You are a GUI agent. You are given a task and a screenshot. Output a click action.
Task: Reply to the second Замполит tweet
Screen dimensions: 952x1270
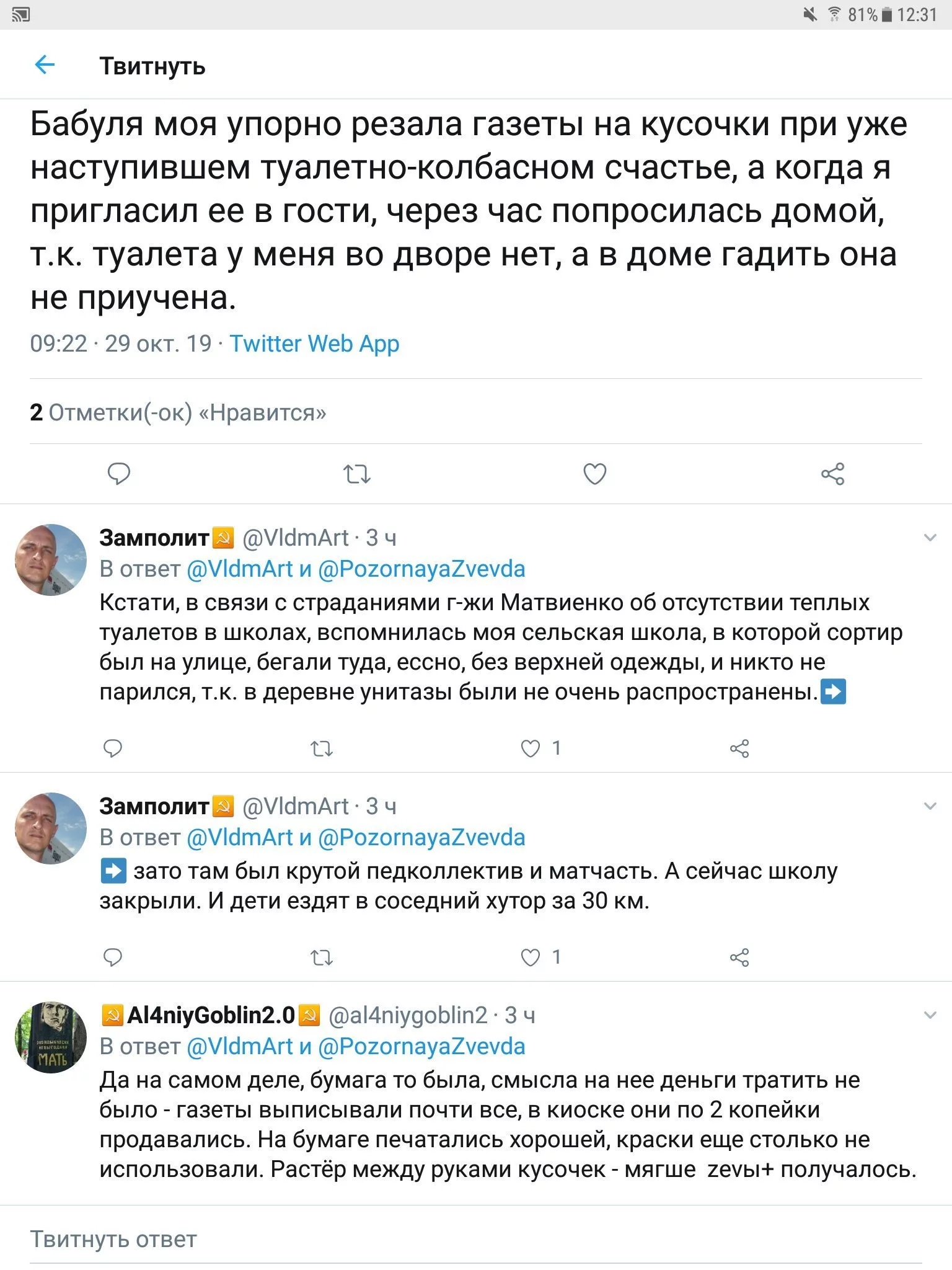point(113,957)
